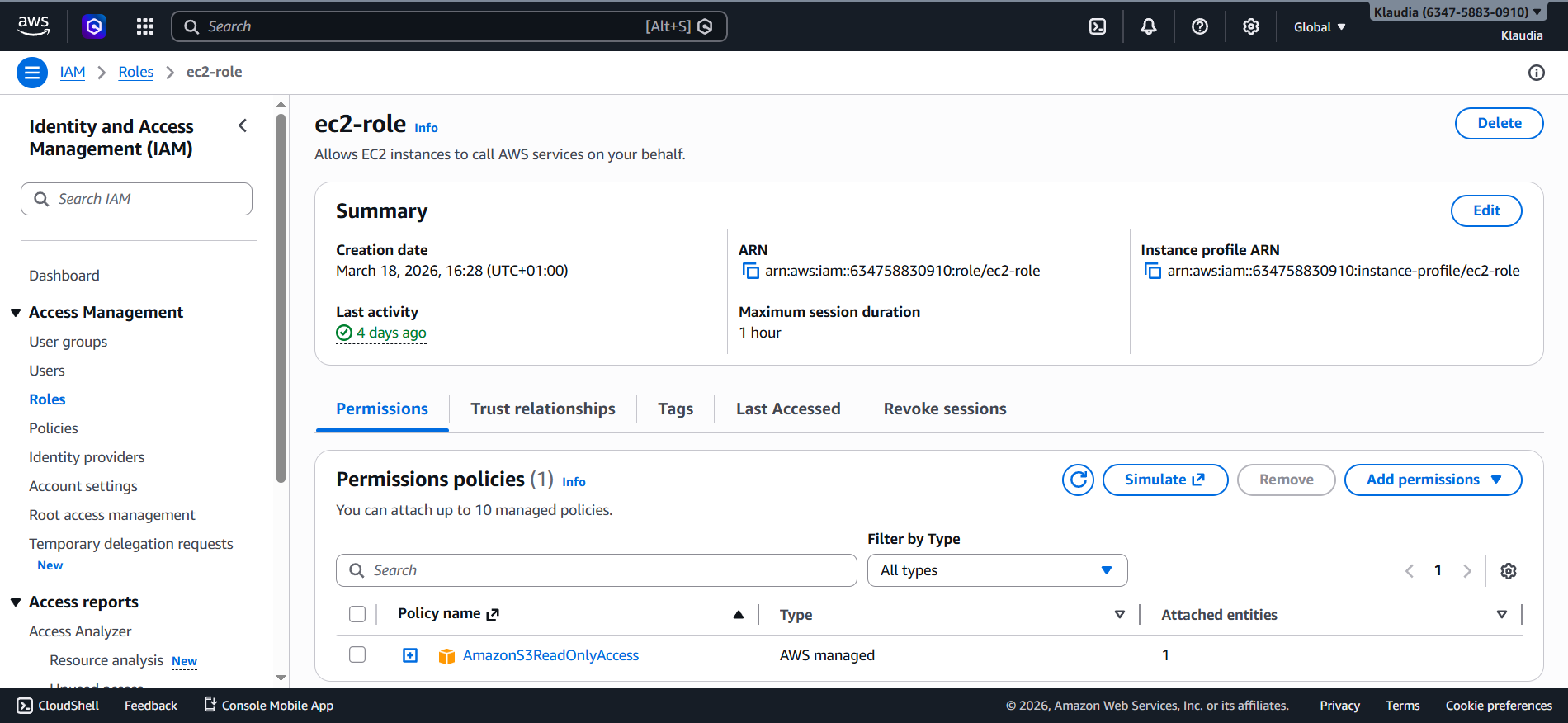The width and height of the screenshot is (1568, 723).
Task: Open the info panel icon at top right
Action: (x=1537, y=73)
